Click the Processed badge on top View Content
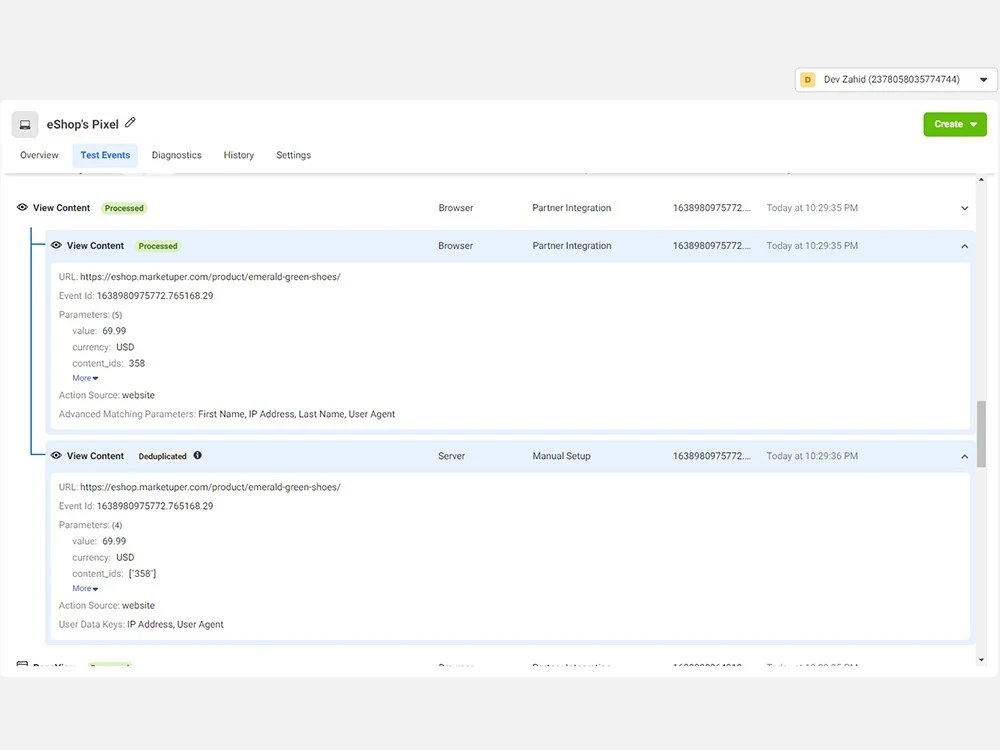Viewport: 1000px width, 750px height. click(x=124, y=208)
